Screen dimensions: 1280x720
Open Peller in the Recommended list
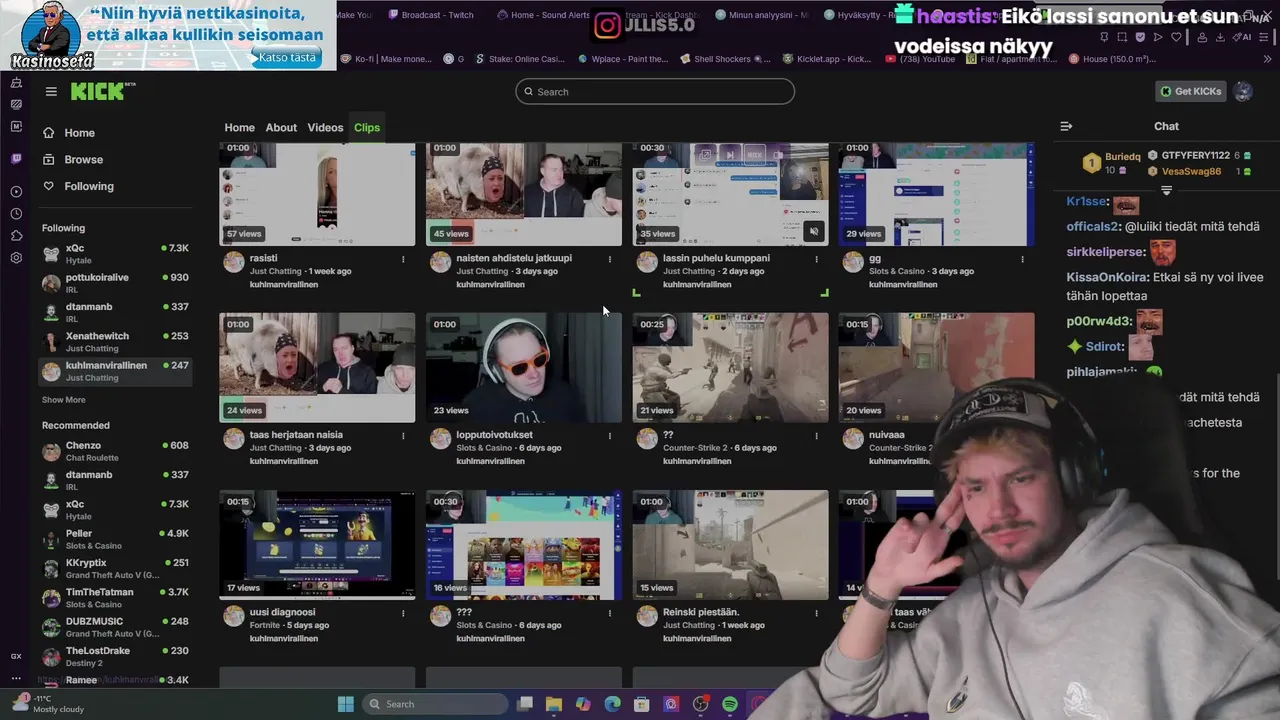[115, 539]
